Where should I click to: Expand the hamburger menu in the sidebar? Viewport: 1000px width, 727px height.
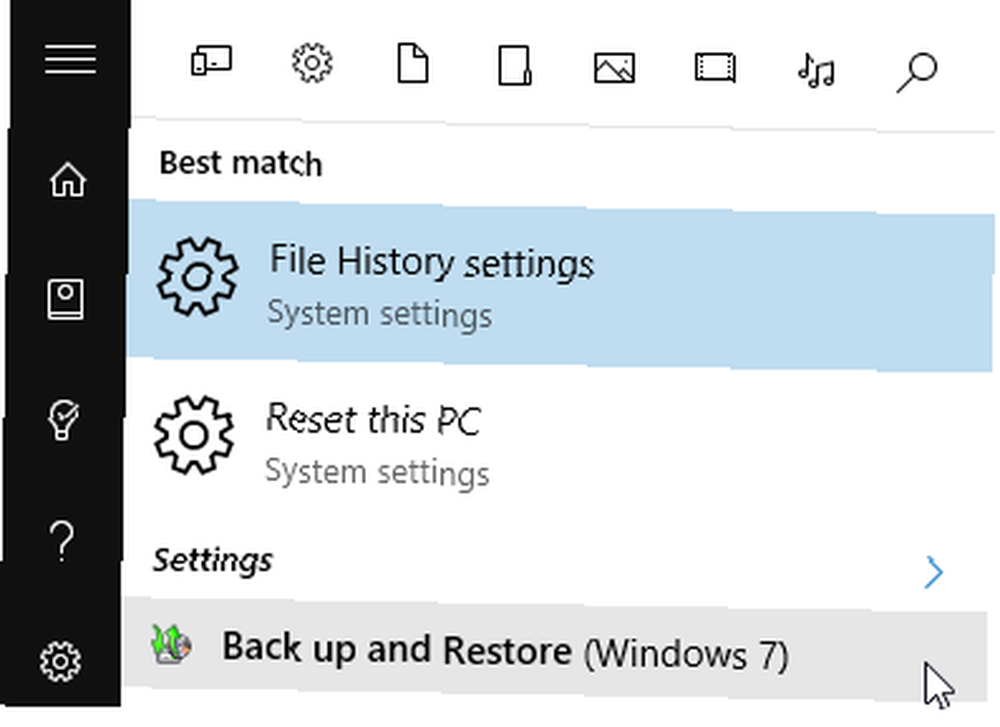[70, 59]
